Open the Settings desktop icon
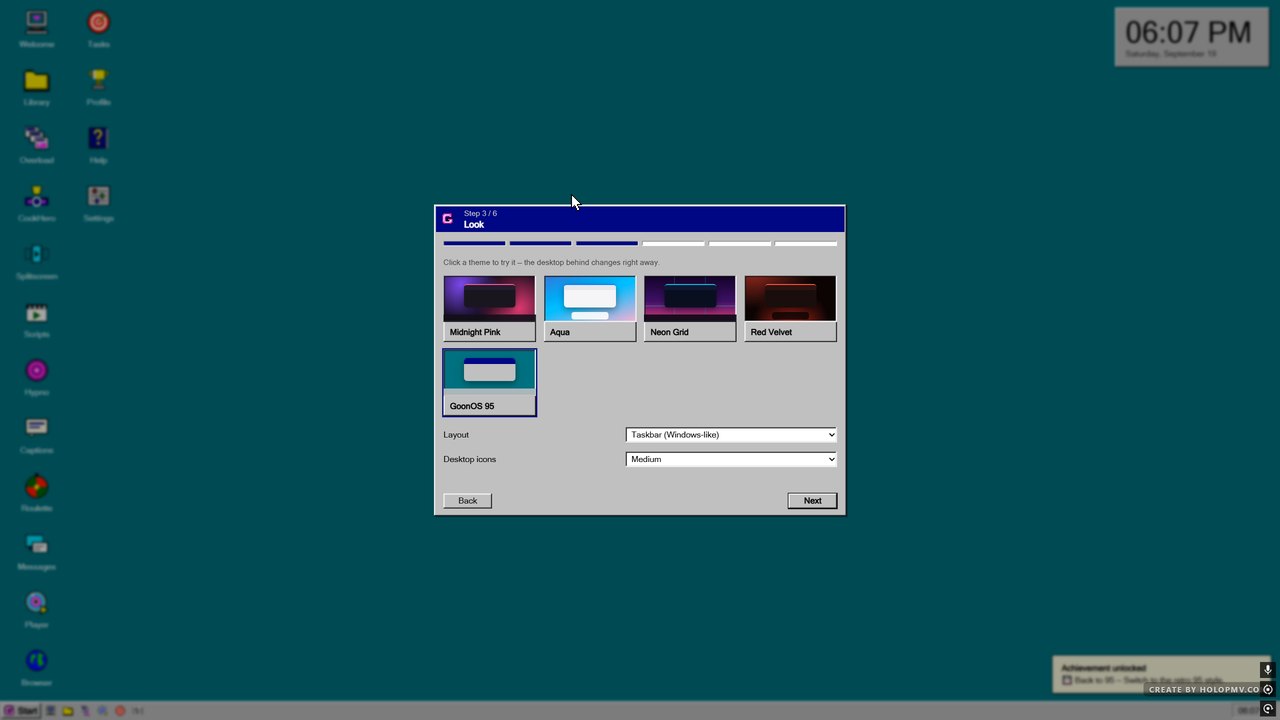This screenshot has height=720, width=1280. tap(98, 203)
